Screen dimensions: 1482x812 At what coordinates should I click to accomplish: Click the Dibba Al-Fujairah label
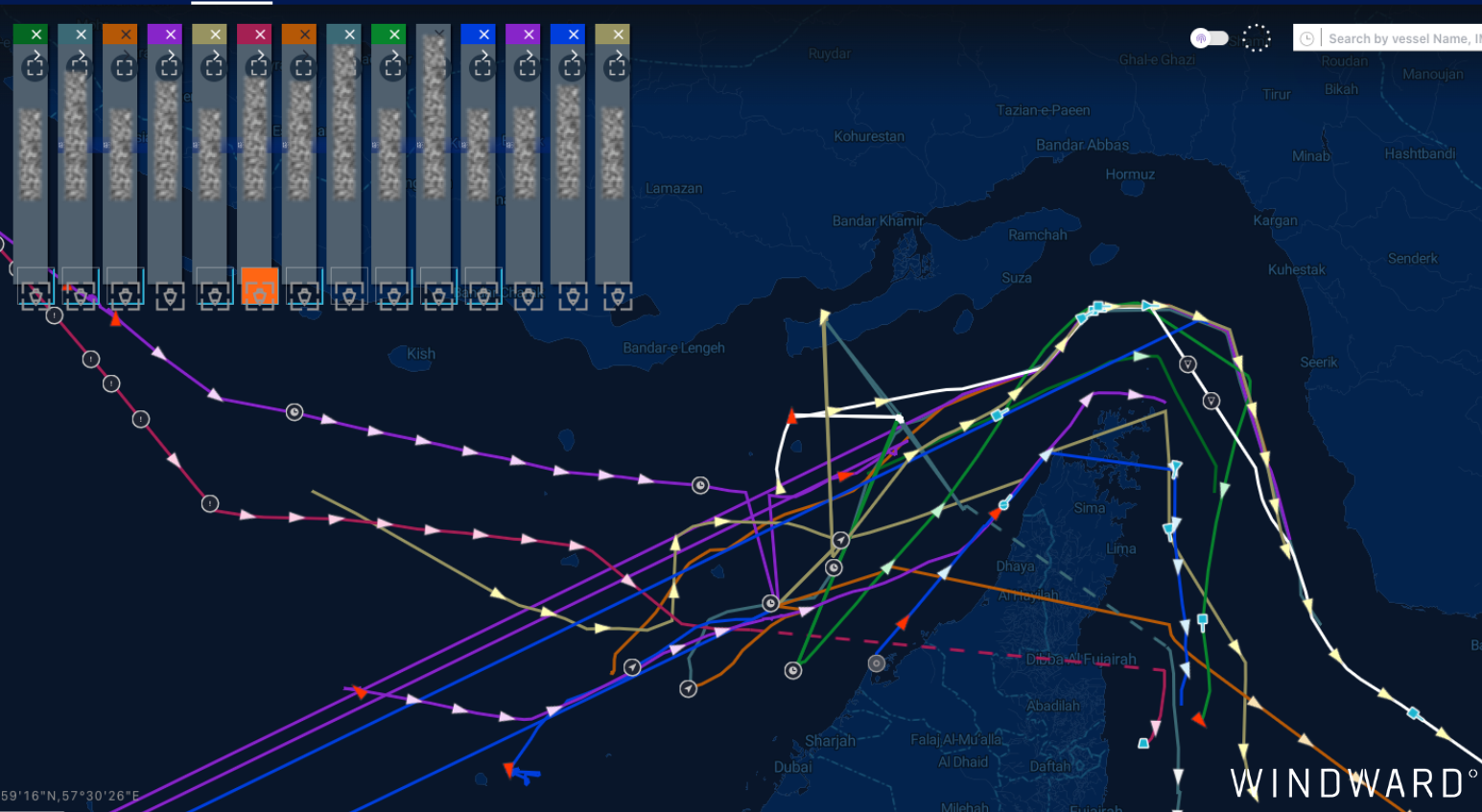pyautogui.click(x=1081, y=660)
